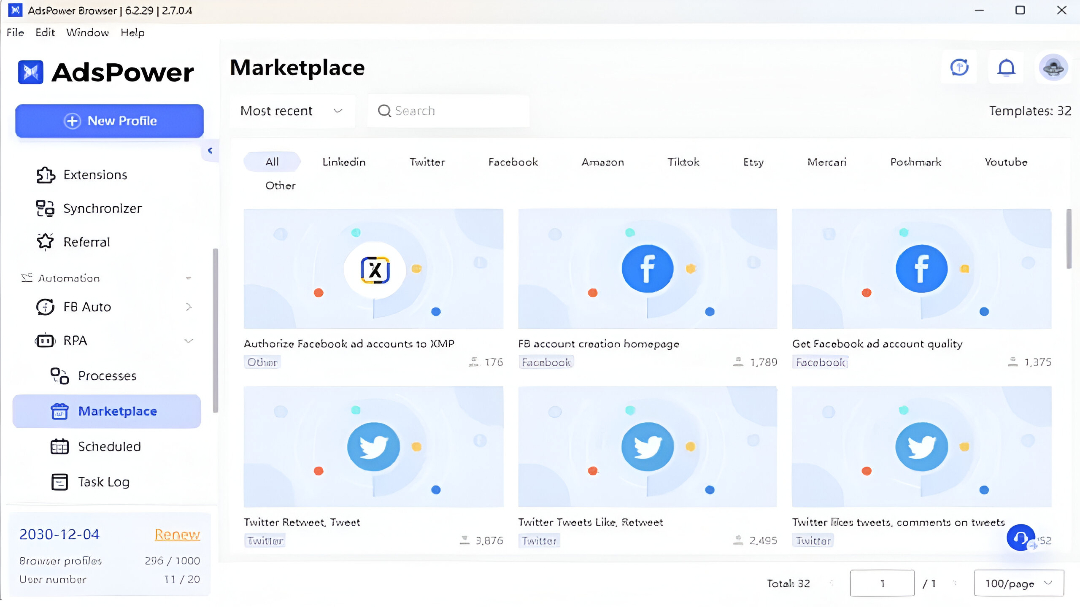Click the Renew link
The image size is (1080, 607).
(177, 535)
